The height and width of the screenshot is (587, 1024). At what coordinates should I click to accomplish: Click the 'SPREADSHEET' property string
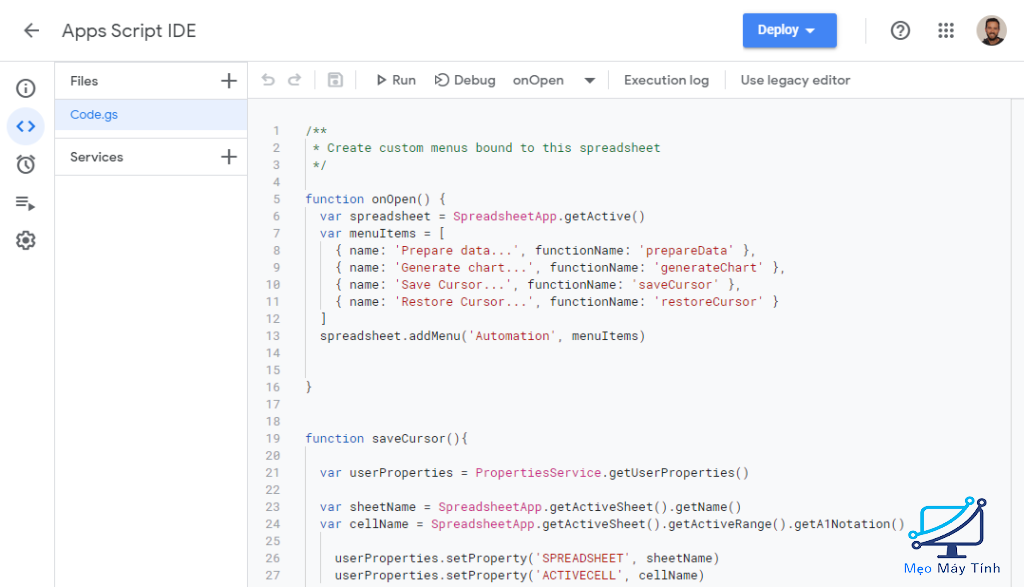coord(583,558)
